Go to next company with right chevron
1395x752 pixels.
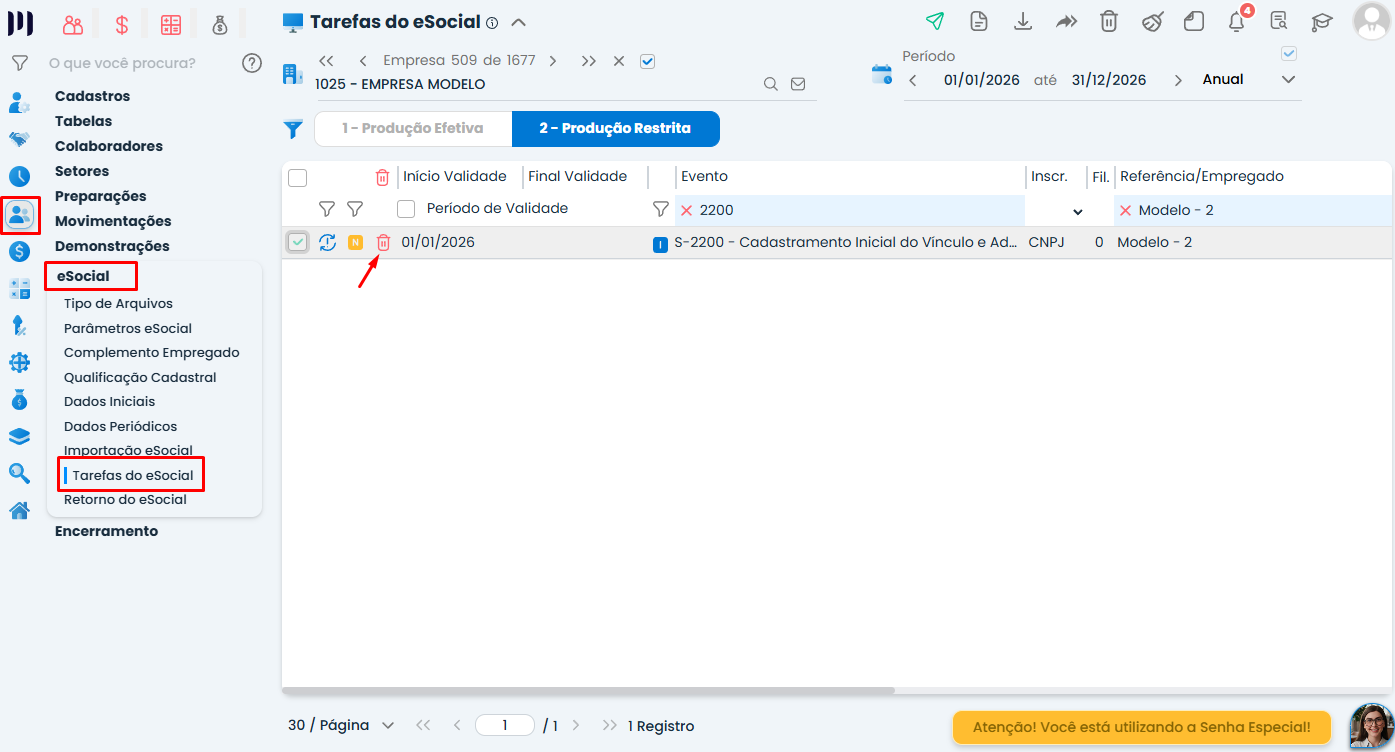pyautogui.click(x=553, y=61)
